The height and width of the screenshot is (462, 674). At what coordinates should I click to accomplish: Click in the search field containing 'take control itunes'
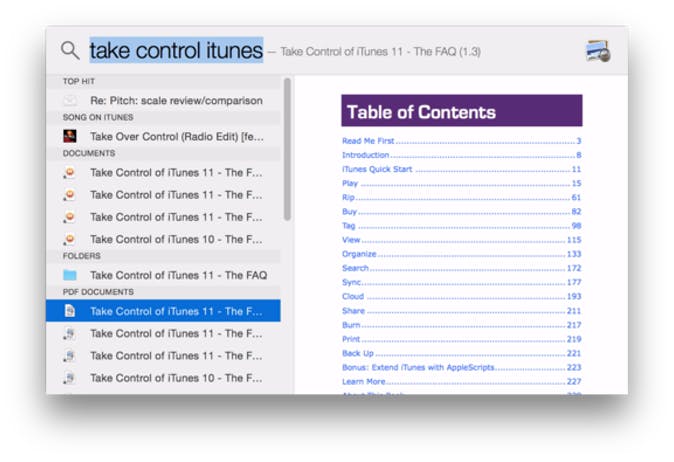(x=176, y=50)
